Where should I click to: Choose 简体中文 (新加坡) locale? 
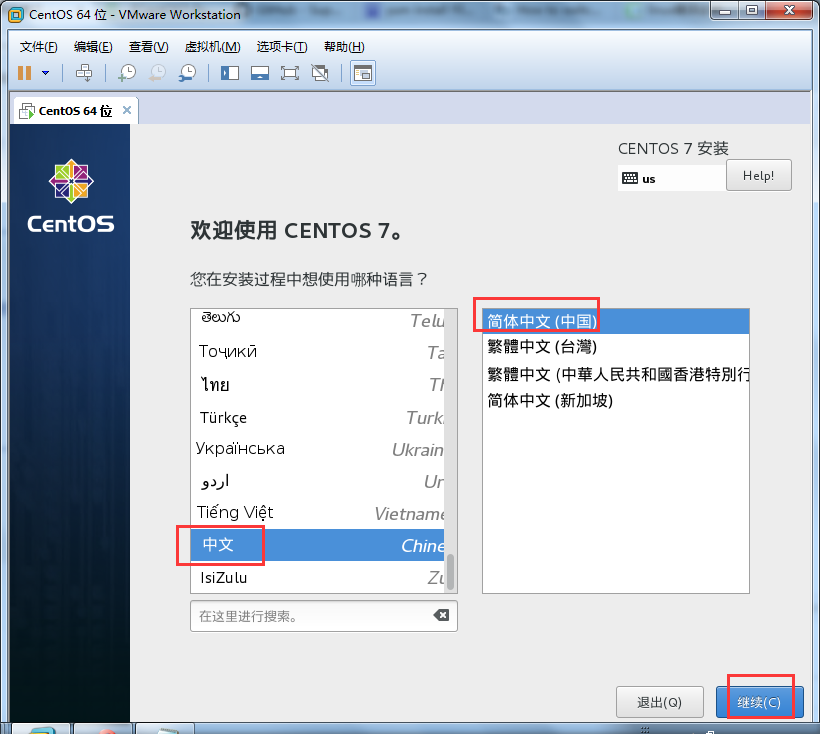[616, 400]
